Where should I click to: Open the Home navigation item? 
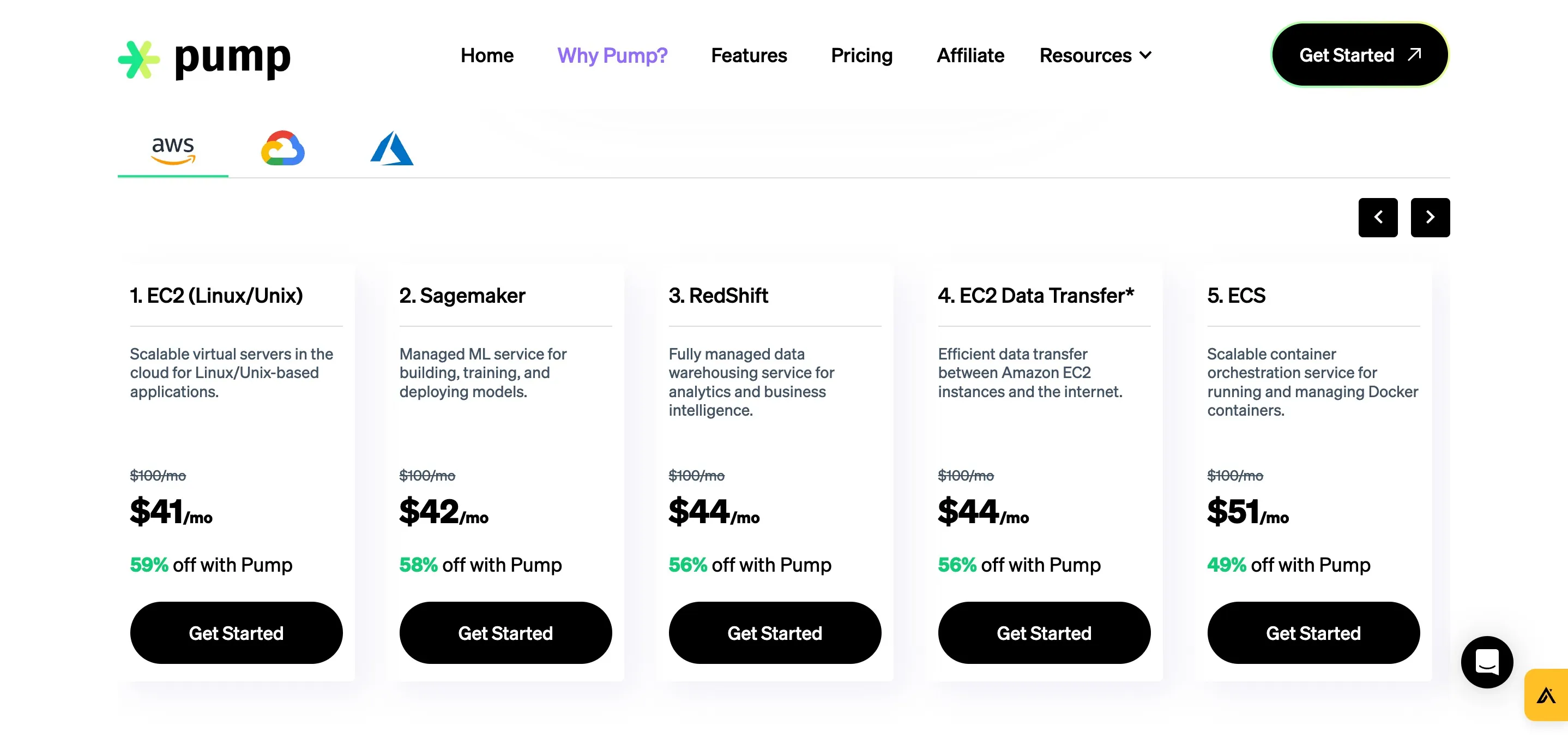[487, 56]
